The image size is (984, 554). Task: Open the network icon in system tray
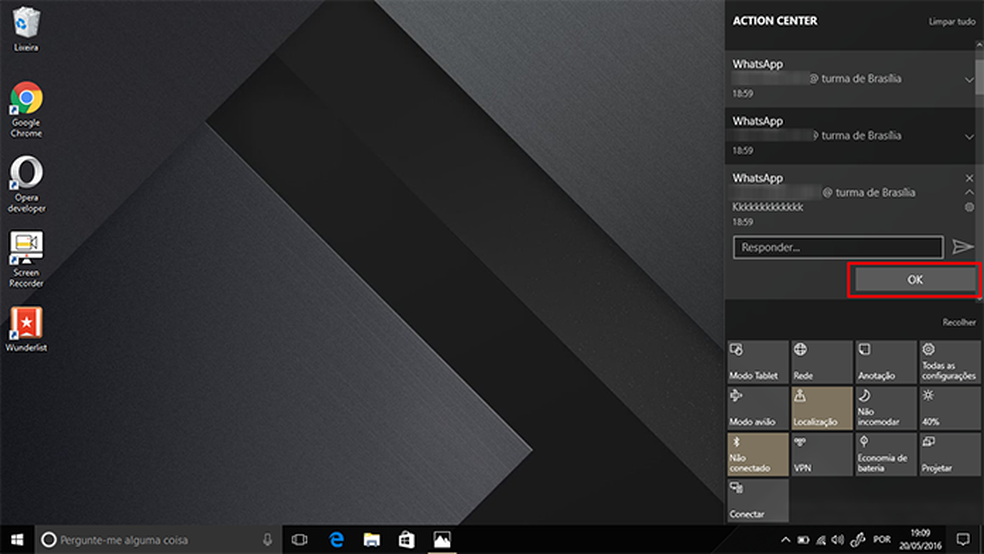tap(821, 540)
